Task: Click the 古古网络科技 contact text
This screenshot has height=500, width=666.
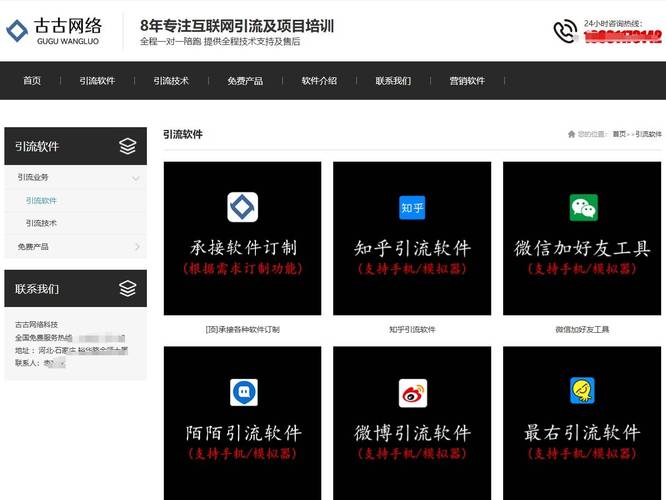Action: click(x=36, y=325)
